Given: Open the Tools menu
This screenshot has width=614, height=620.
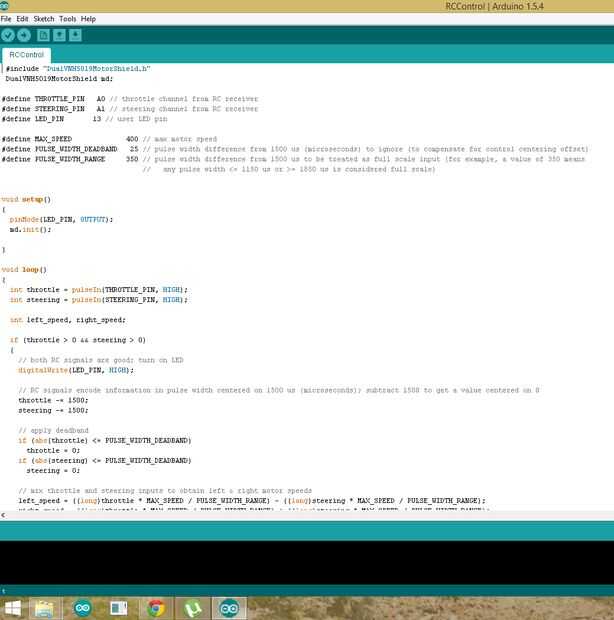Looking at the screenshot, I should click(x=68, y=19).
